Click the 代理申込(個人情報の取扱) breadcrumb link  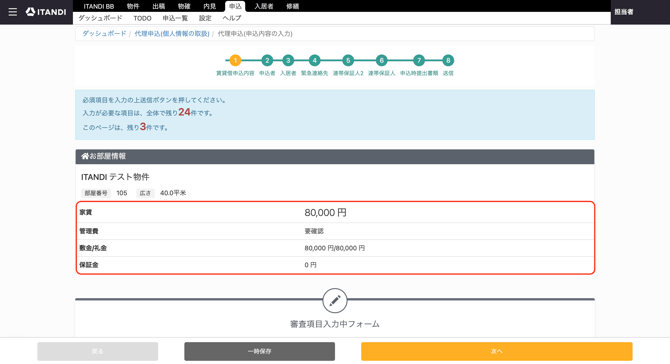172,33
